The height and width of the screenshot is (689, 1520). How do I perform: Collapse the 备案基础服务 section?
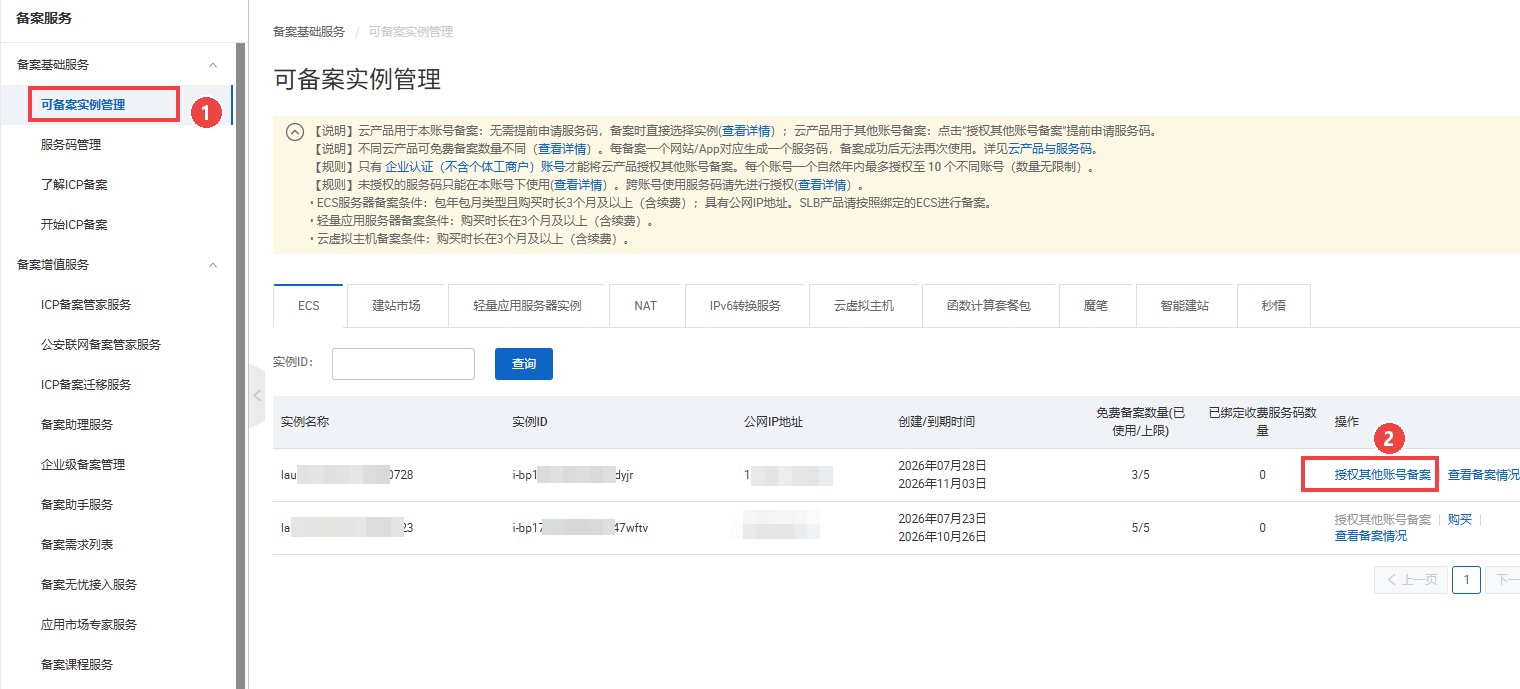pyautogui.click(x=213, y=65)
